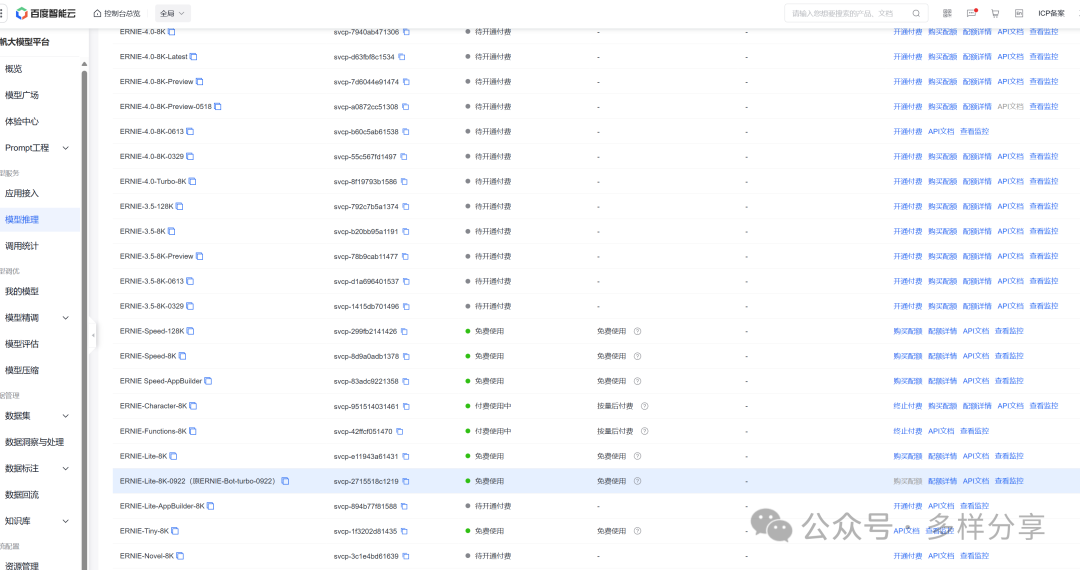
Task: Copy service ID svcp-42ffcf051470
Action: coord(401,432)
